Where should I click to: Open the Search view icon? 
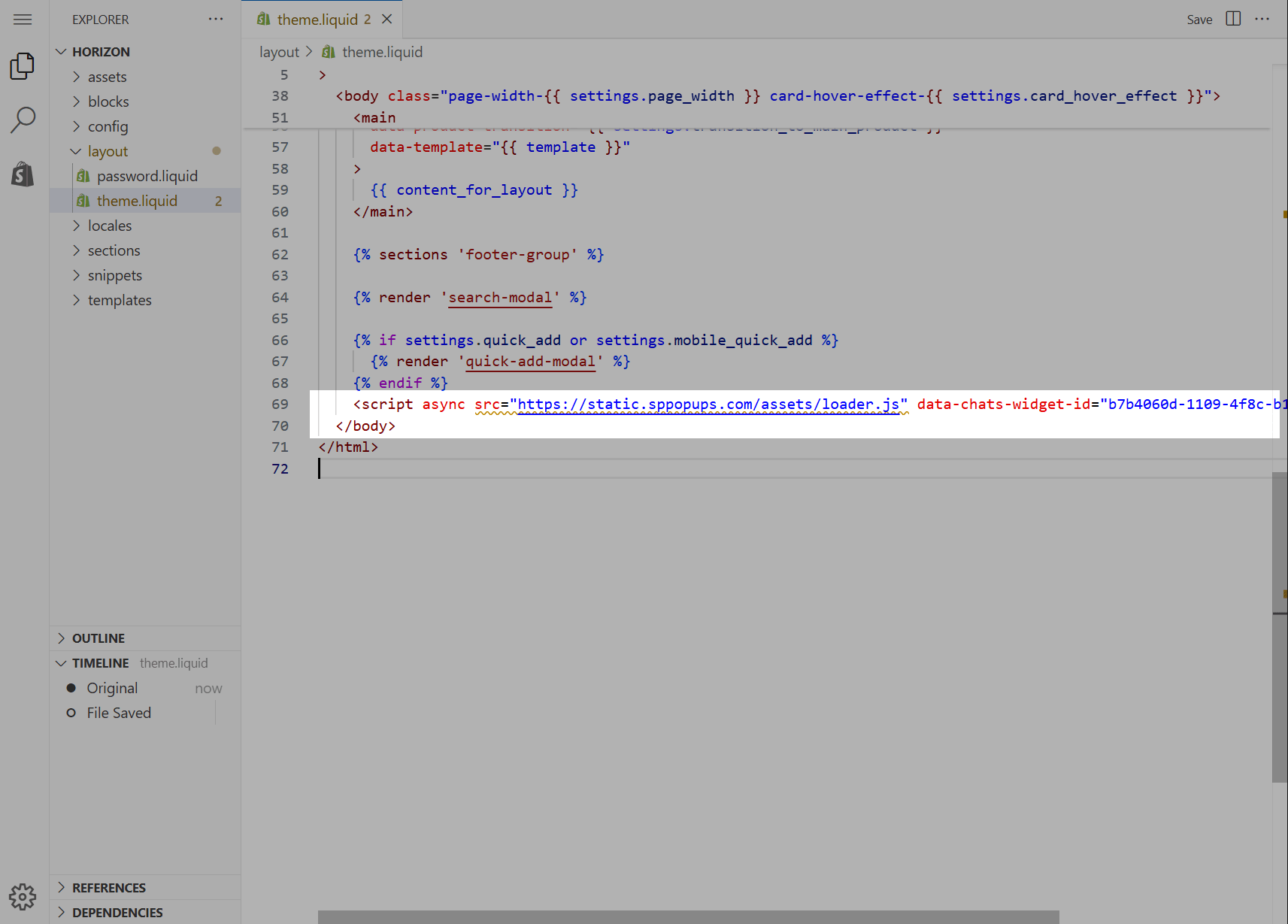pyautogui.click(x=23, y=120)
